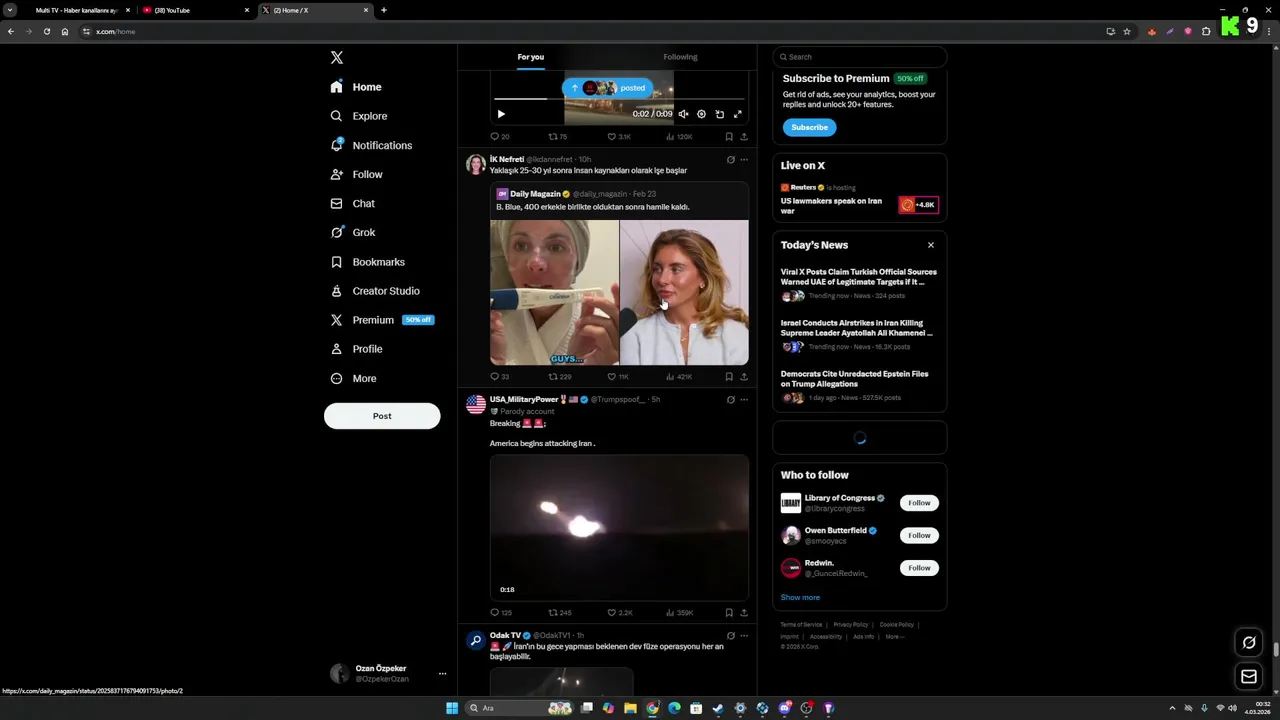
Task: Open the right photo in the Daily Magazin quote
Action: pyautogui.click(x=684, y=292)
